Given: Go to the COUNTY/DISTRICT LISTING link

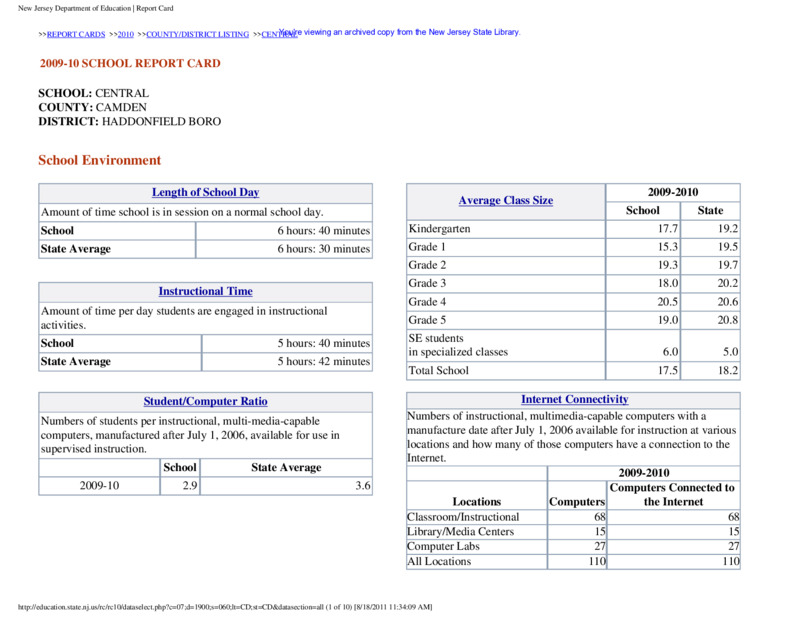Looking at the screenshot, I should tap(197, 34).
